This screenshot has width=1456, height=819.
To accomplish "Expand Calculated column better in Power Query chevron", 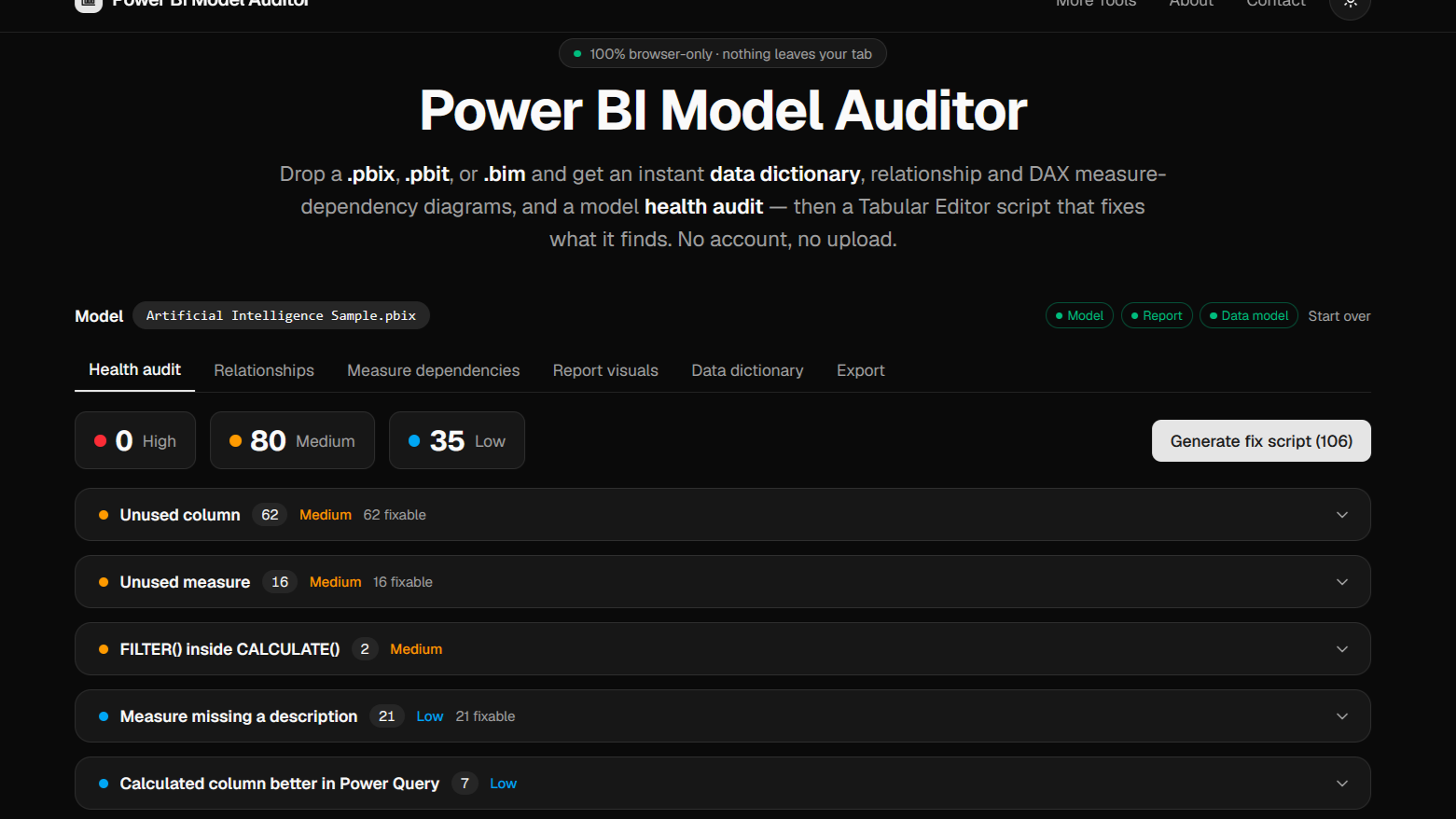I will [x=1342, y=784].
